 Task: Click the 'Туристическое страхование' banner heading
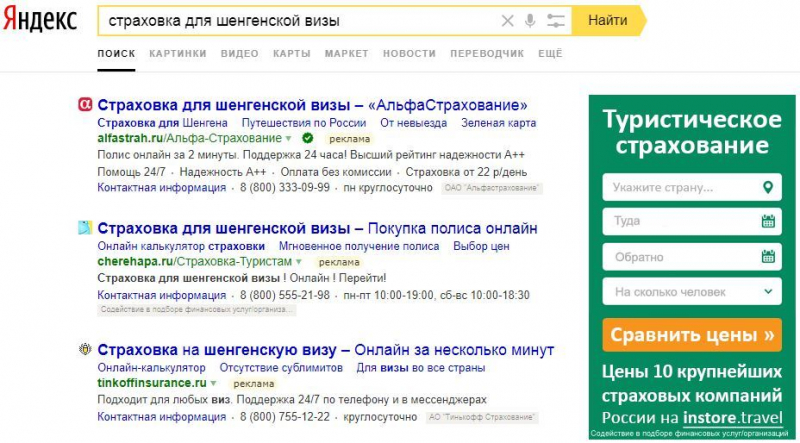pyautogui.click(x=692, y=132)
